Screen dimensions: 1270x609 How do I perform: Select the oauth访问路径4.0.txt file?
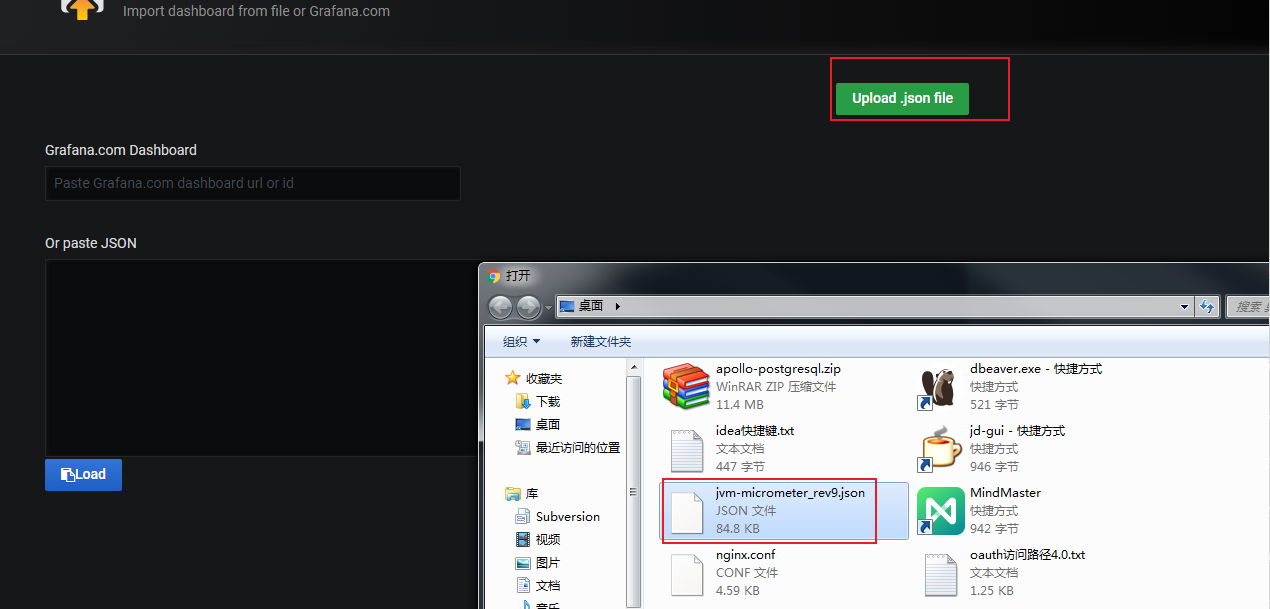1039,573
